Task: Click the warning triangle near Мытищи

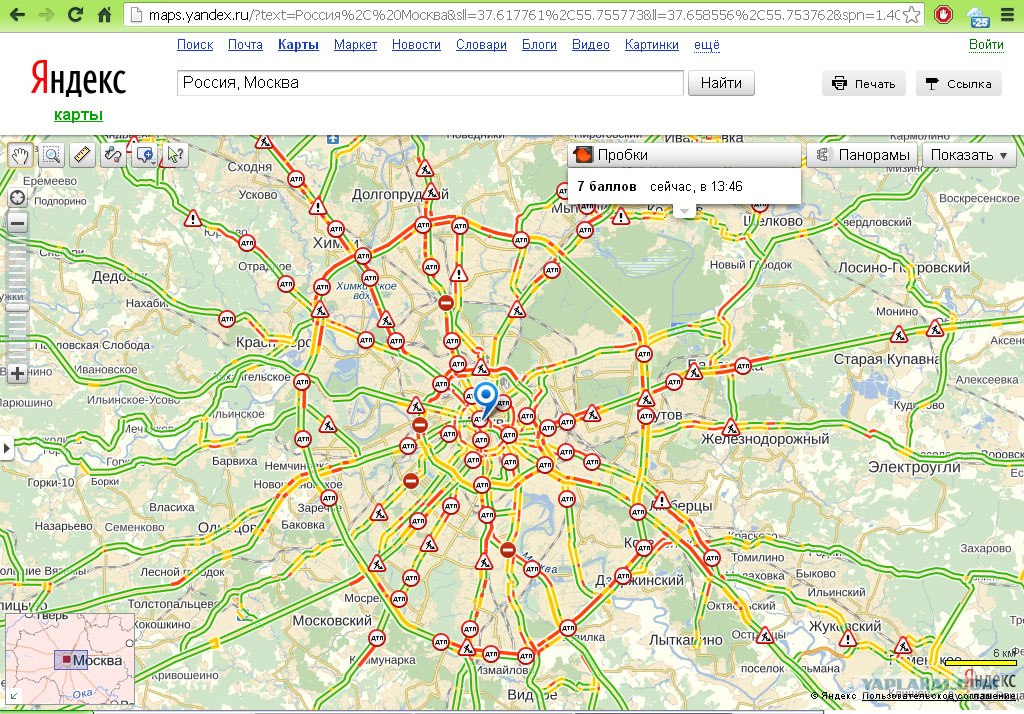Action: coord(620,216)
